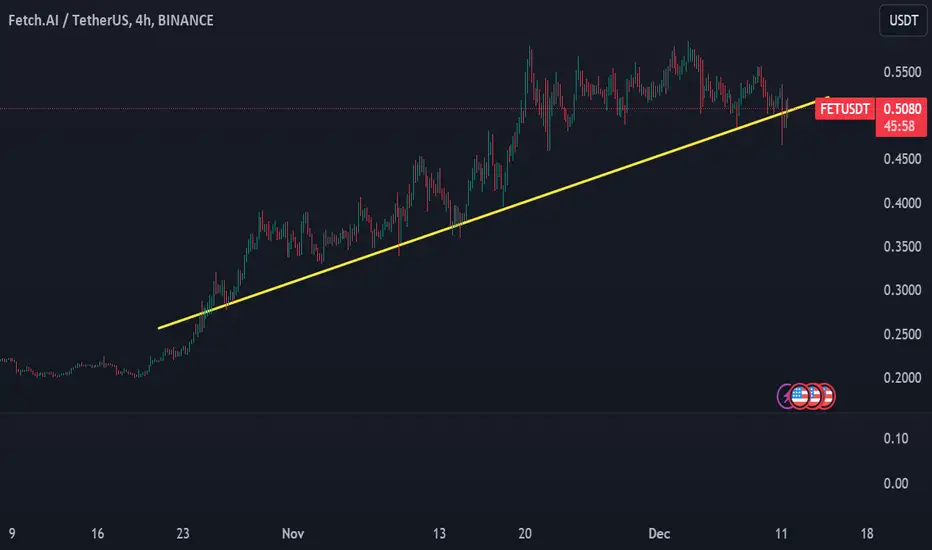Click the 0.2000 price axis label

point(902,377)
